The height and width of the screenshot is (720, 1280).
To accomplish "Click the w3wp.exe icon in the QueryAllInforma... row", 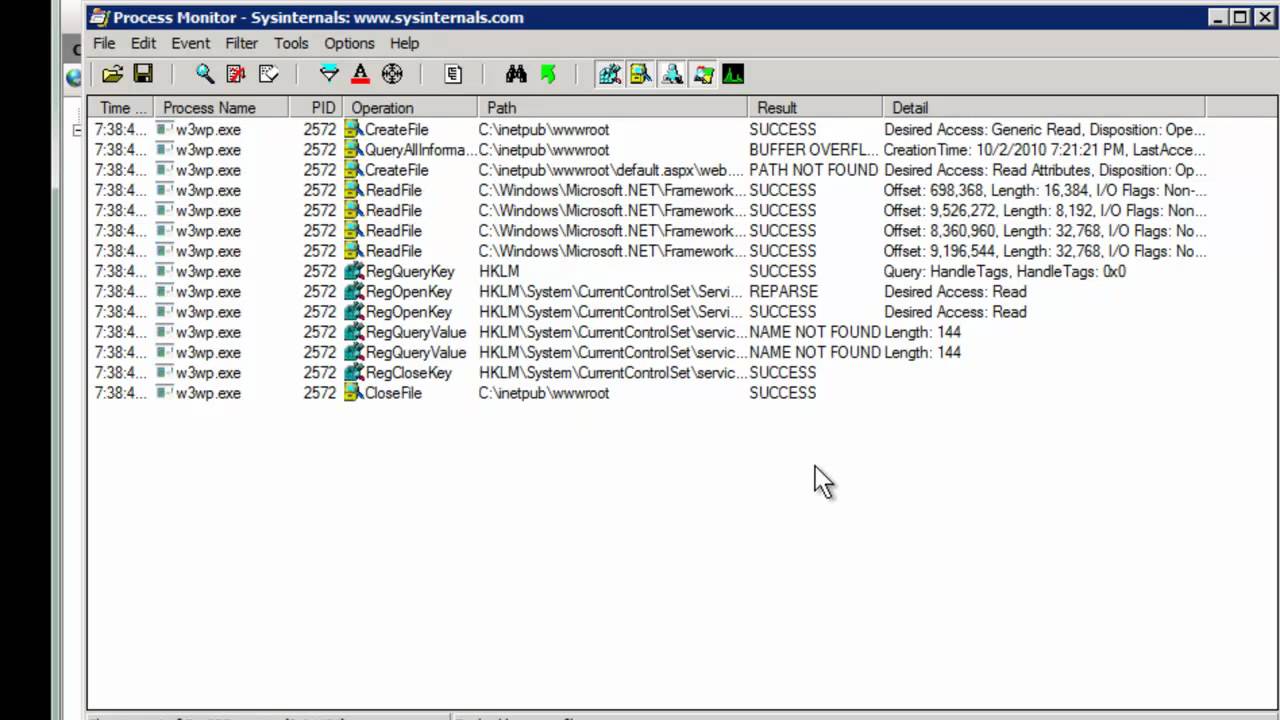I will (165, 150).
